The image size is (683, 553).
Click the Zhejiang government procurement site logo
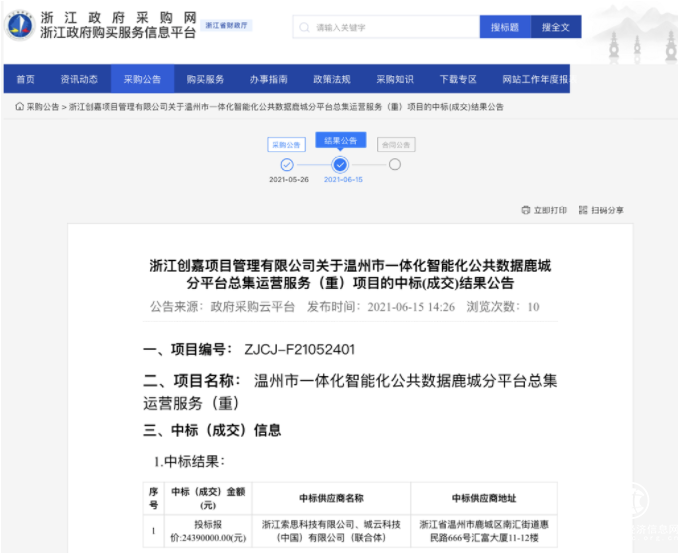pyautogui.click(x=19, y=25)
